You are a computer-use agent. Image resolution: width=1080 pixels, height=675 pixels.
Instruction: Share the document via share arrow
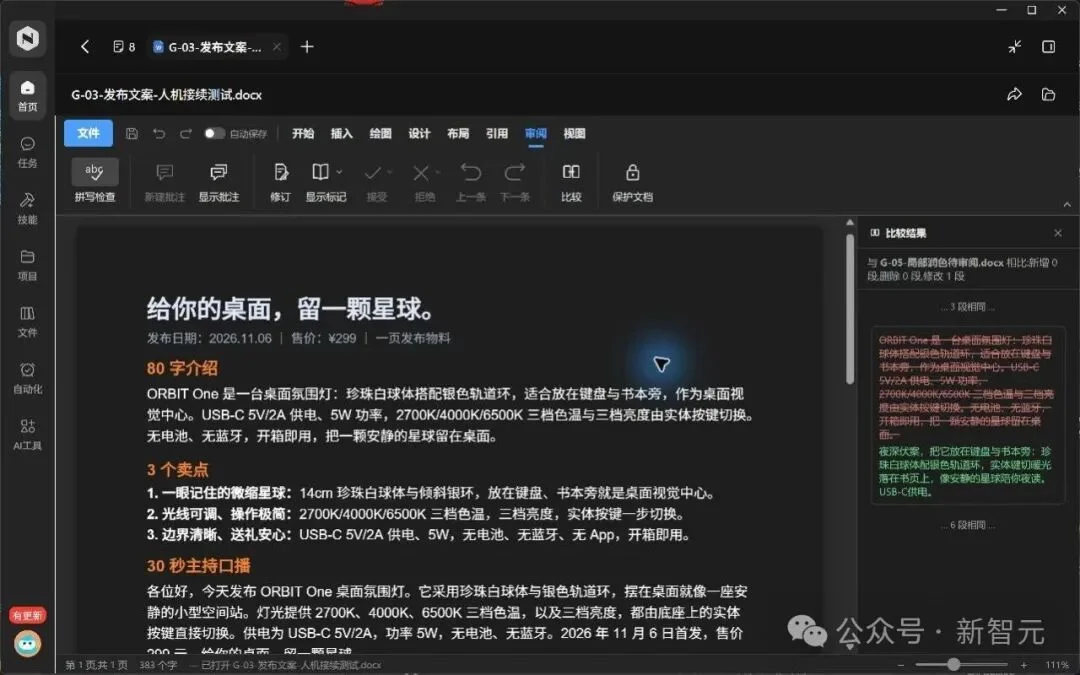(1015, 94)
